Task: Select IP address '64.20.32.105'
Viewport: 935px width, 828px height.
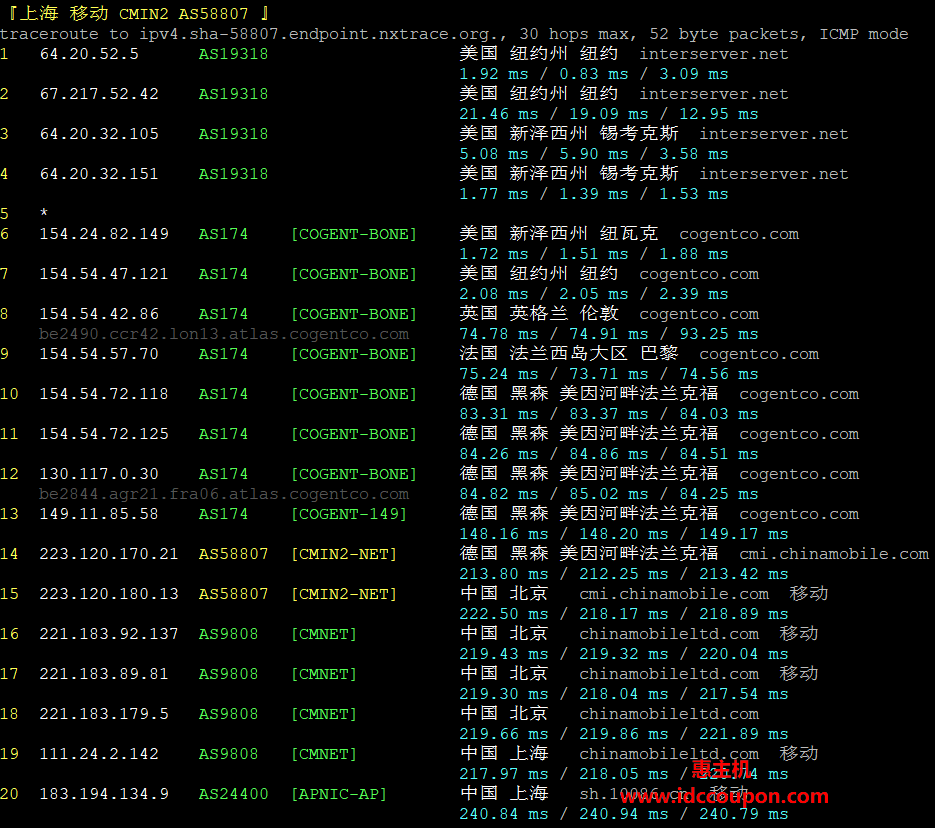Action: pos(99,134)
